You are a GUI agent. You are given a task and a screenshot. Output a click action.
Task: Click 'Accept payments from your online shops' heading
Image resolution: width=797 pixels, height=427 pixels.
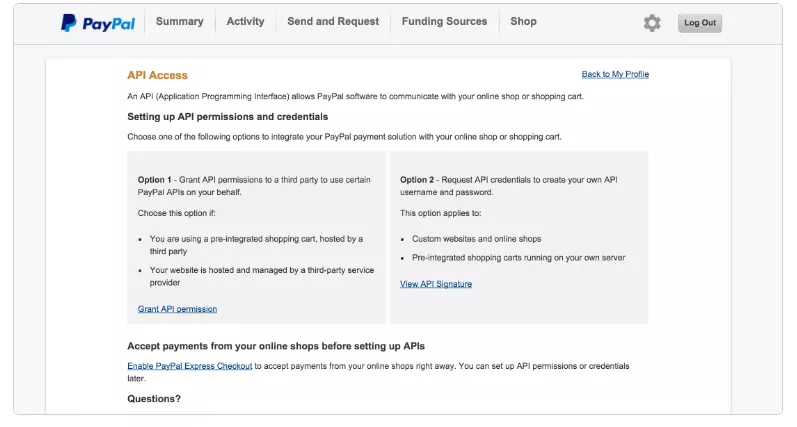(x=276, y=346)
